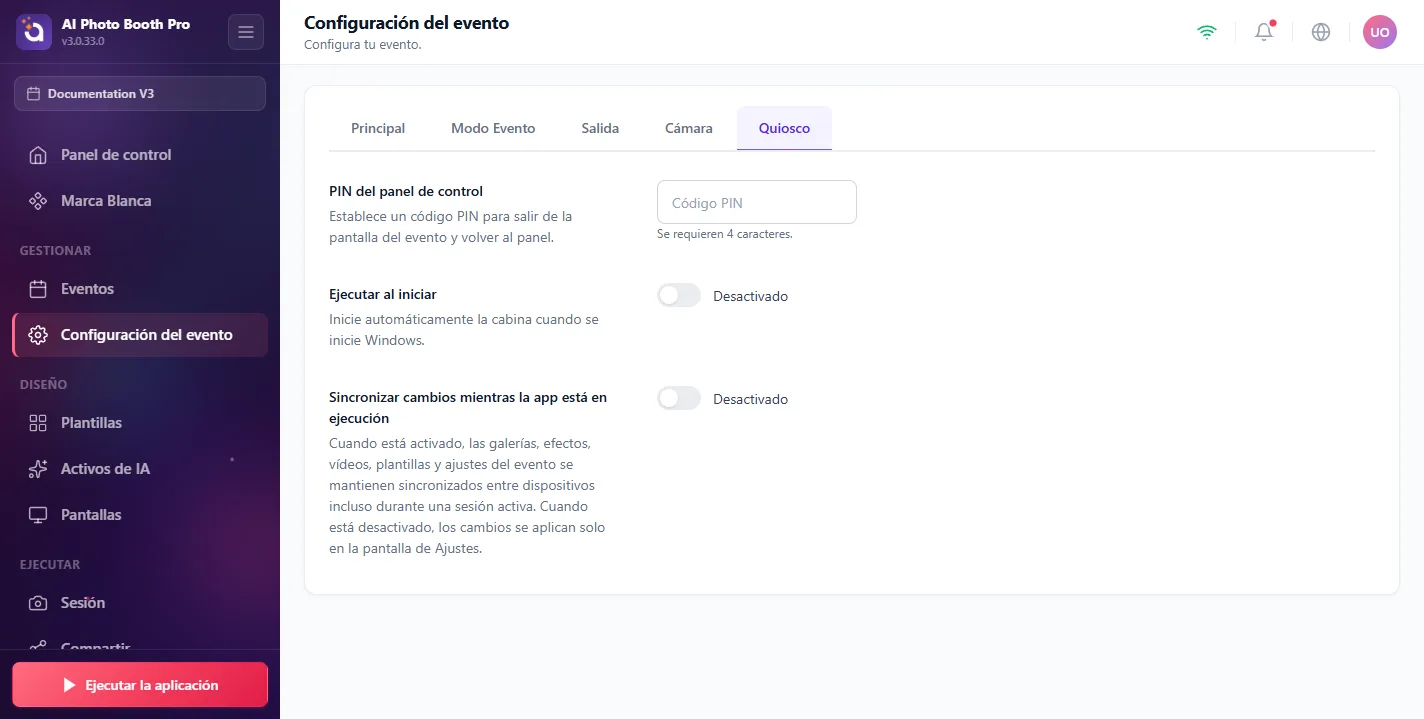The width and height of the screenshot is (1424, 719).
Task: Select Configuración del evento sidebar item
Action: pos(140,335)
